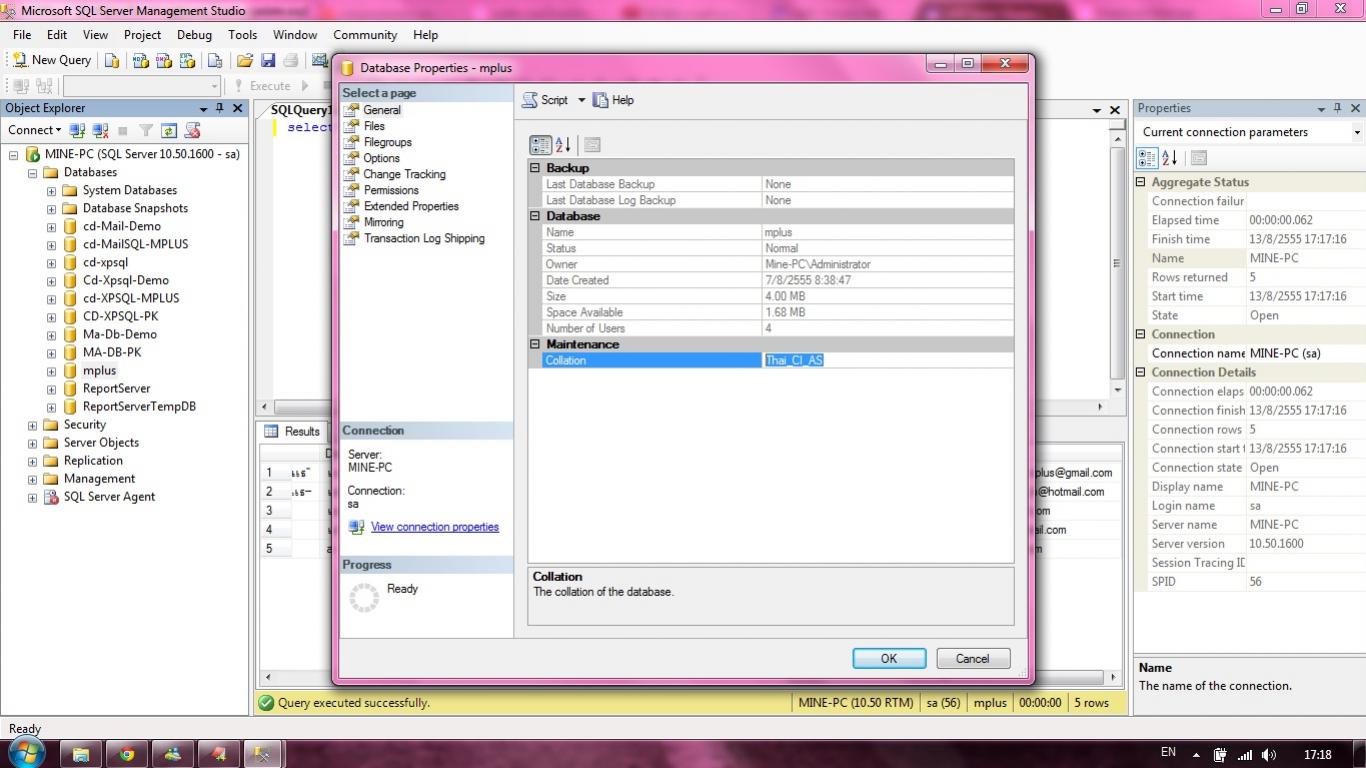This screenshot has width=1366, height=768.
Task: Select the Files page
Action: [374, 126]
